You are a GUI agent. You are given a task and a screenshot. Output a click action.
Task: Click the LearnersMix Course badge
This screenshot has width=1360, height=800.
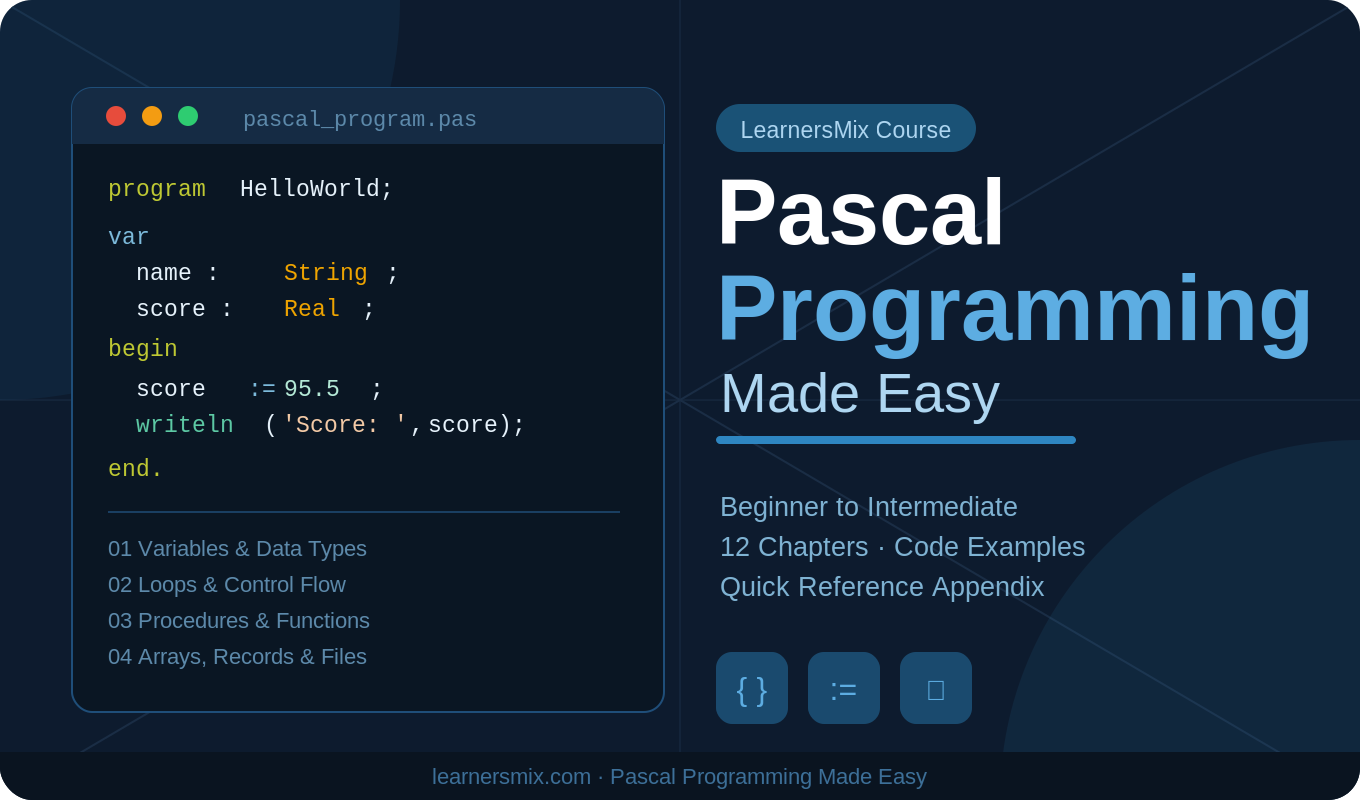(x=846, y=128)
